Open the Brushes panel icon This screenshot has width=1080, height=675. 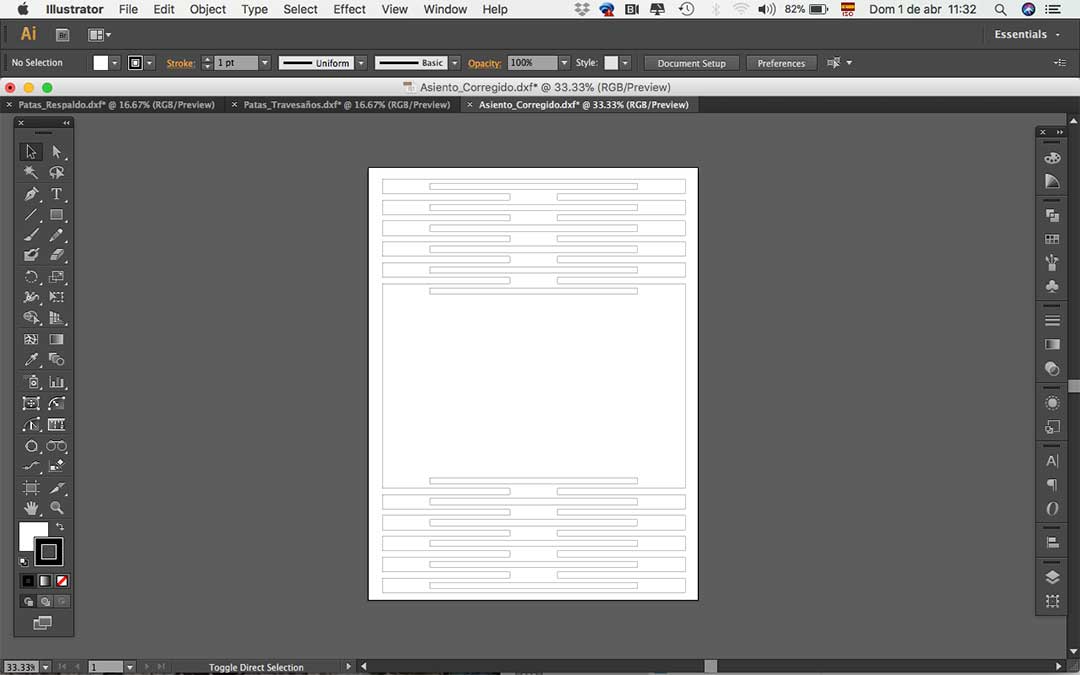(1052, 262)
